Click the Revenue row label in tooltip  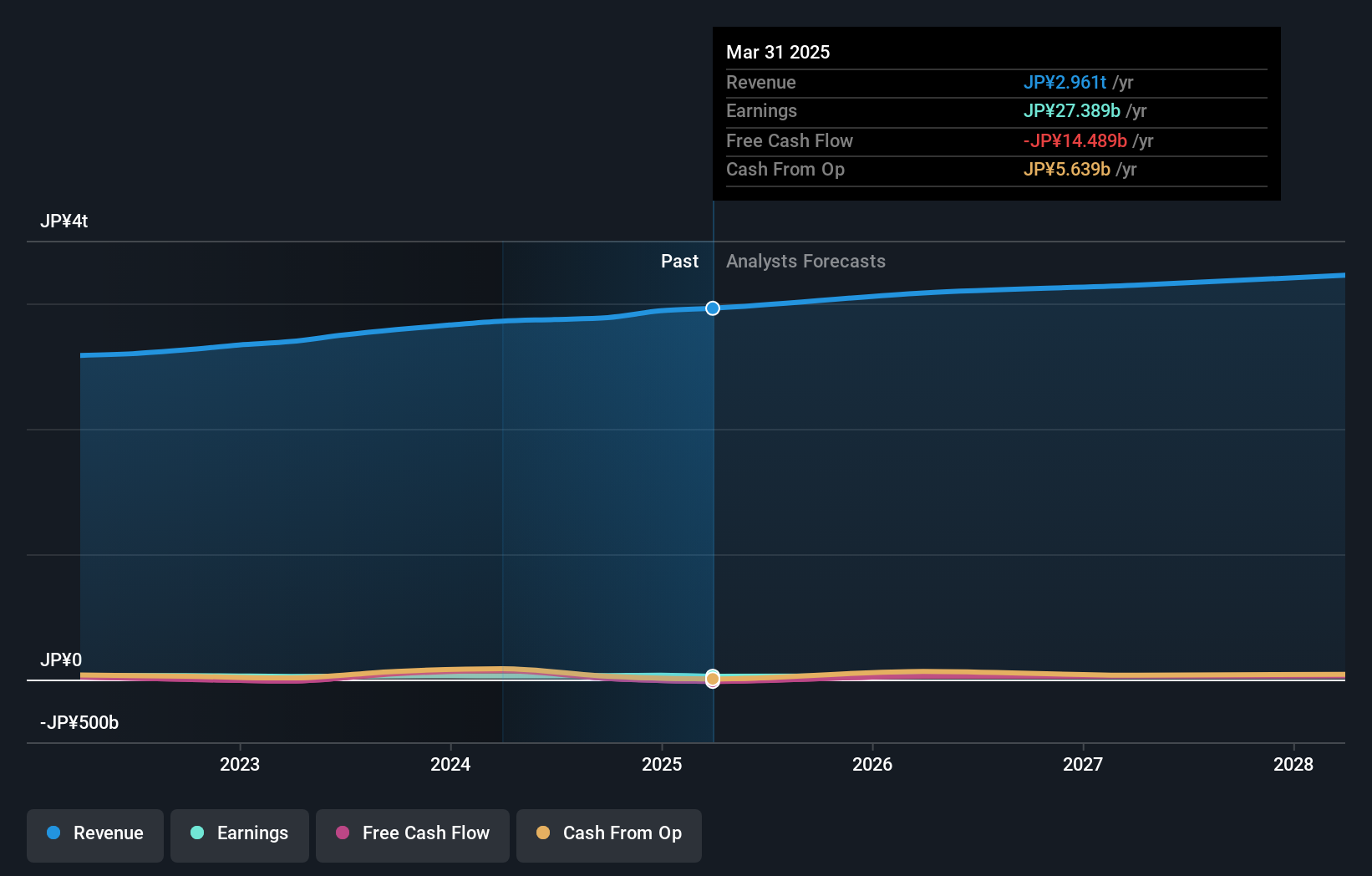pos(761,83)
